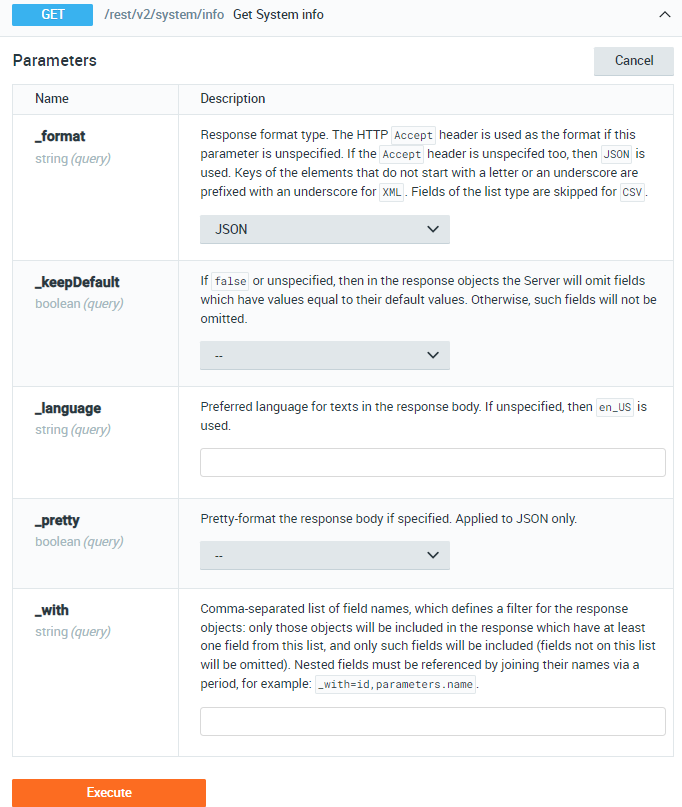Click inside the _language input field
682x807 pixels.
coord(432,462)
